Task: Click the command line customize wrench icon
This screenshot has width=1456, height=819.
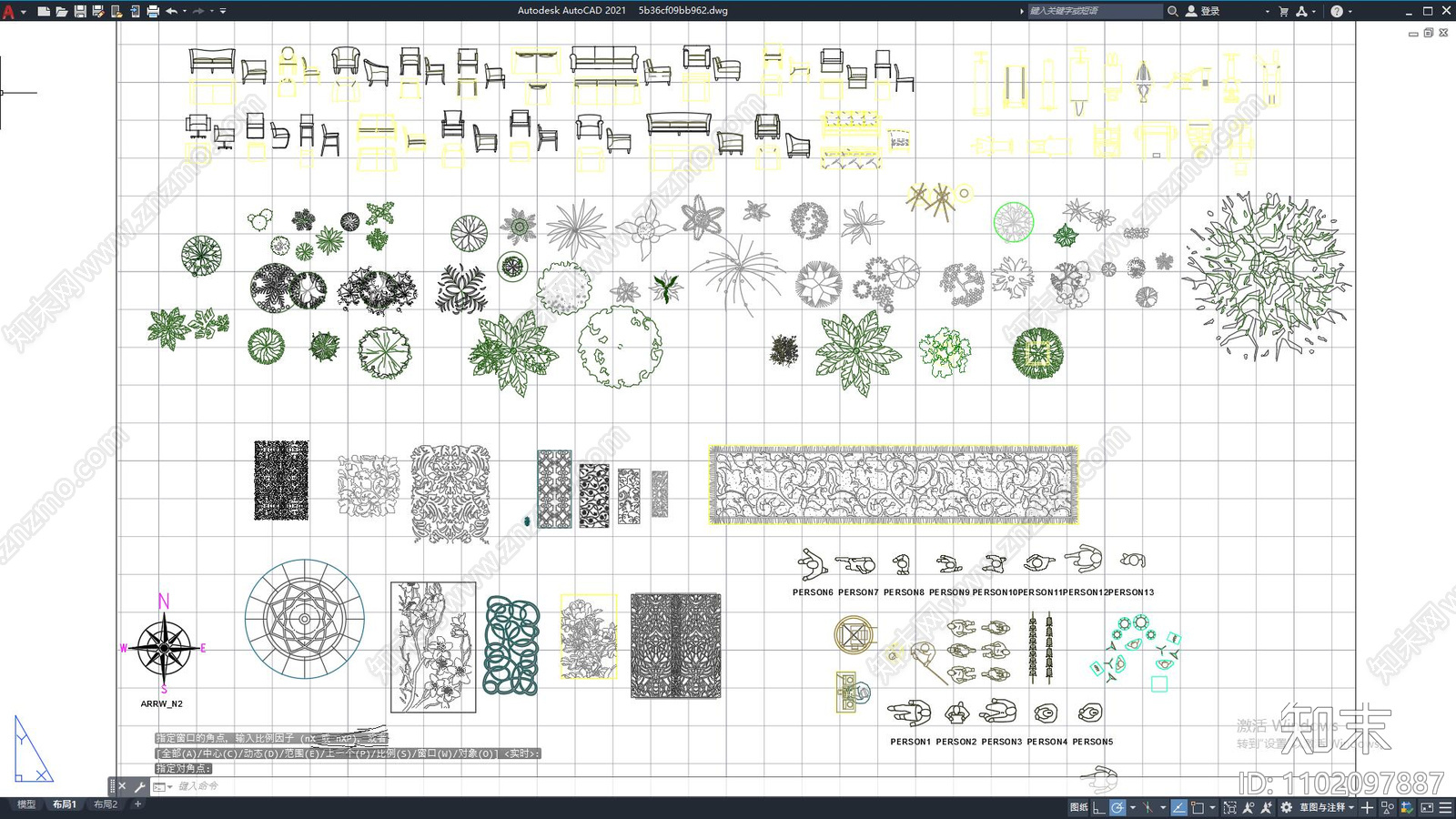Action: coord(140,786)
